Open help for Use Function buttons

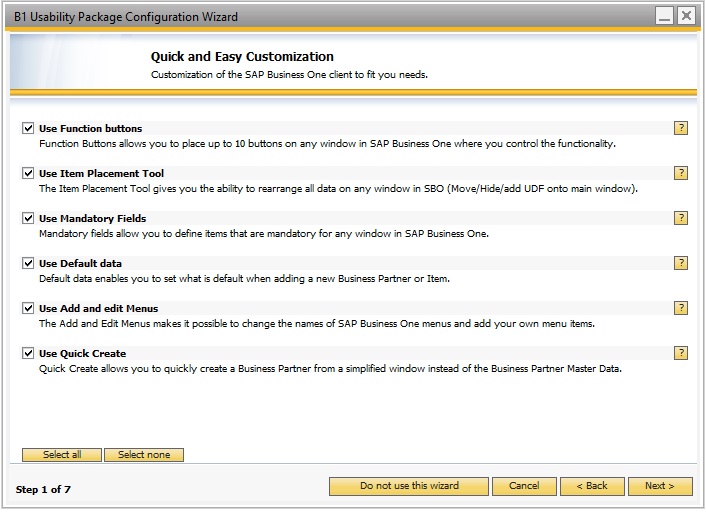coord(680,128)
